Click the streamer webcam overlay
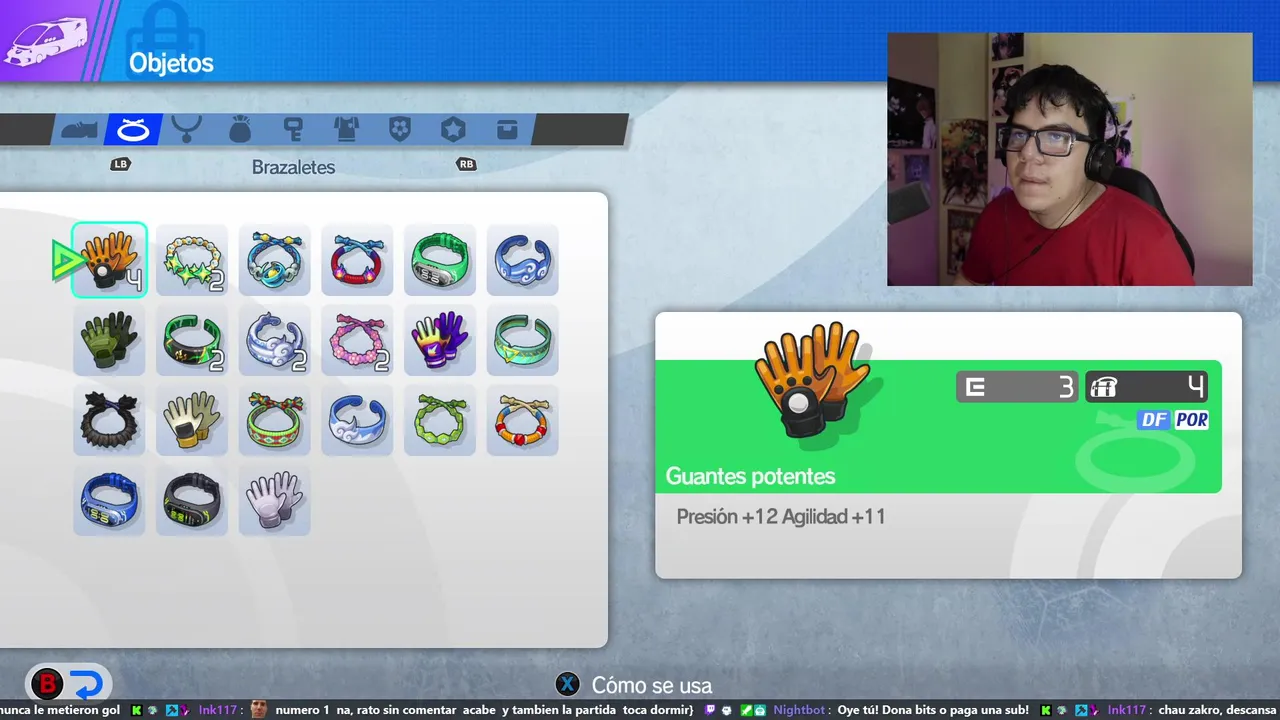 (1069, 159)
